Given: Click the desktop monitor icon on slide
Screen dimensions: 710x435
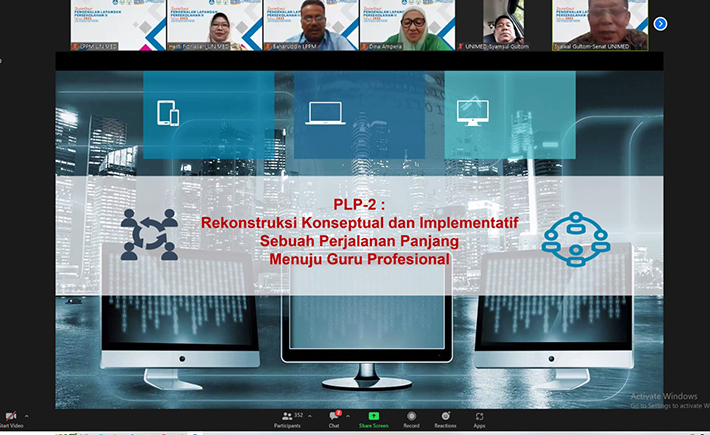Looking at the screenshot, I should coord(473,113).
